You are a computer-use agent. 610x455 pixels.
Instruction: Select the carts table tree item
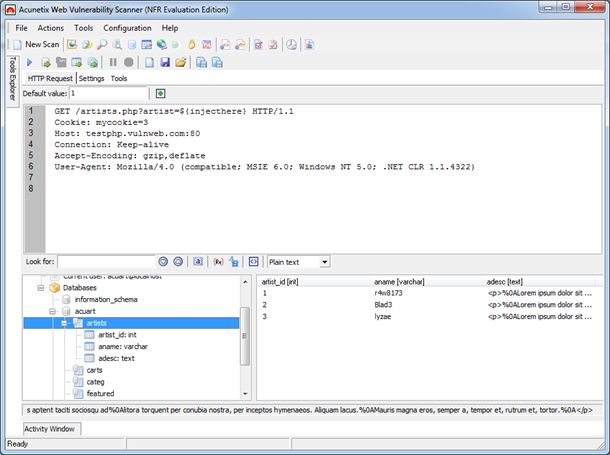click(95, 370)
